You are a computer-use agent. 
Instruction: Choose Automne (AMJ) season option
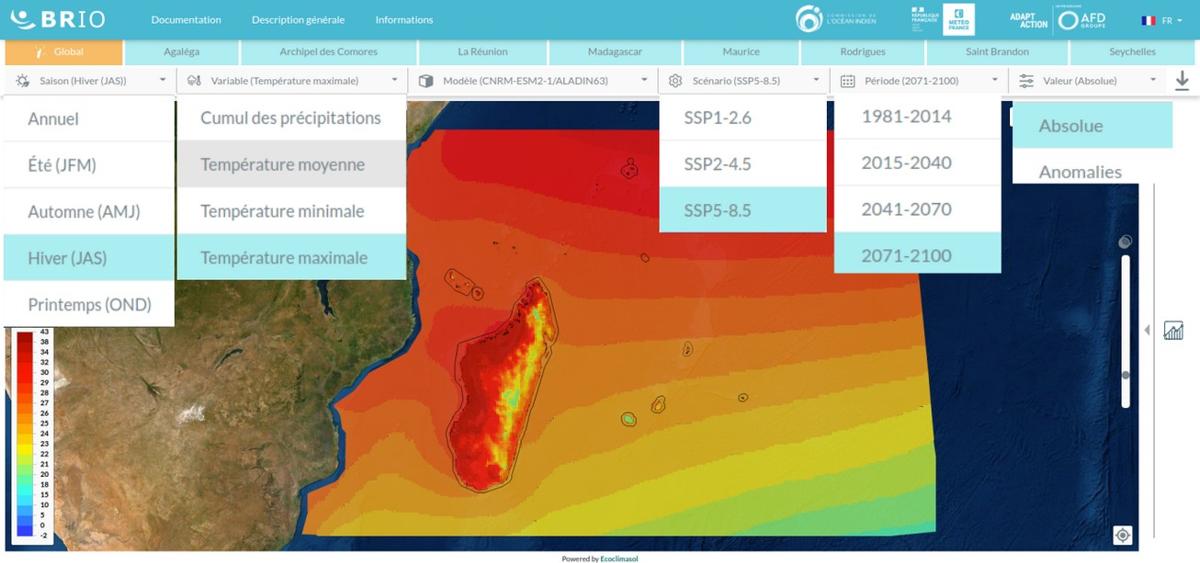[x=89, y=211]
